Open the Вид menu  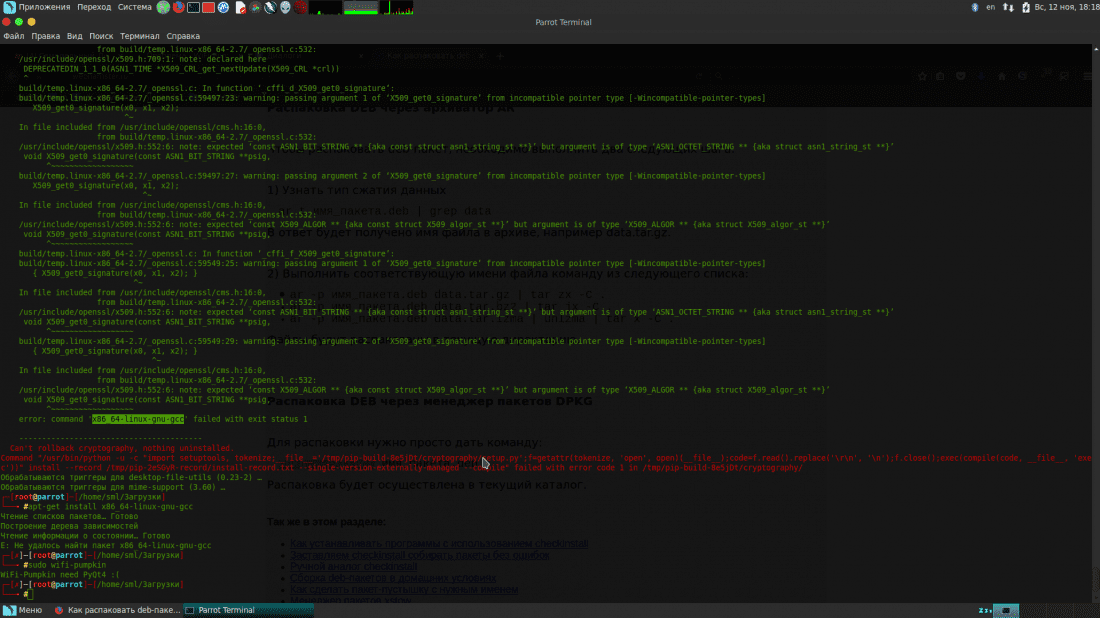click(x=74, y=36)
